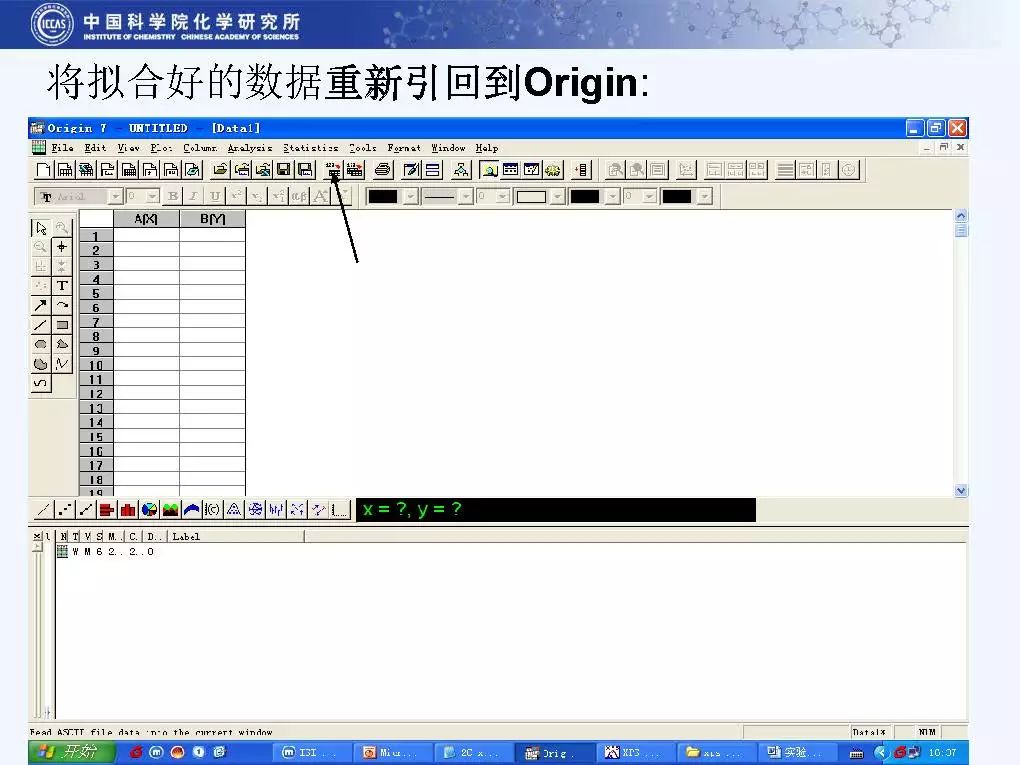Click the worksheet scroll up arrow
This screenshot has height=765, width=1020.
click(961, 215)
